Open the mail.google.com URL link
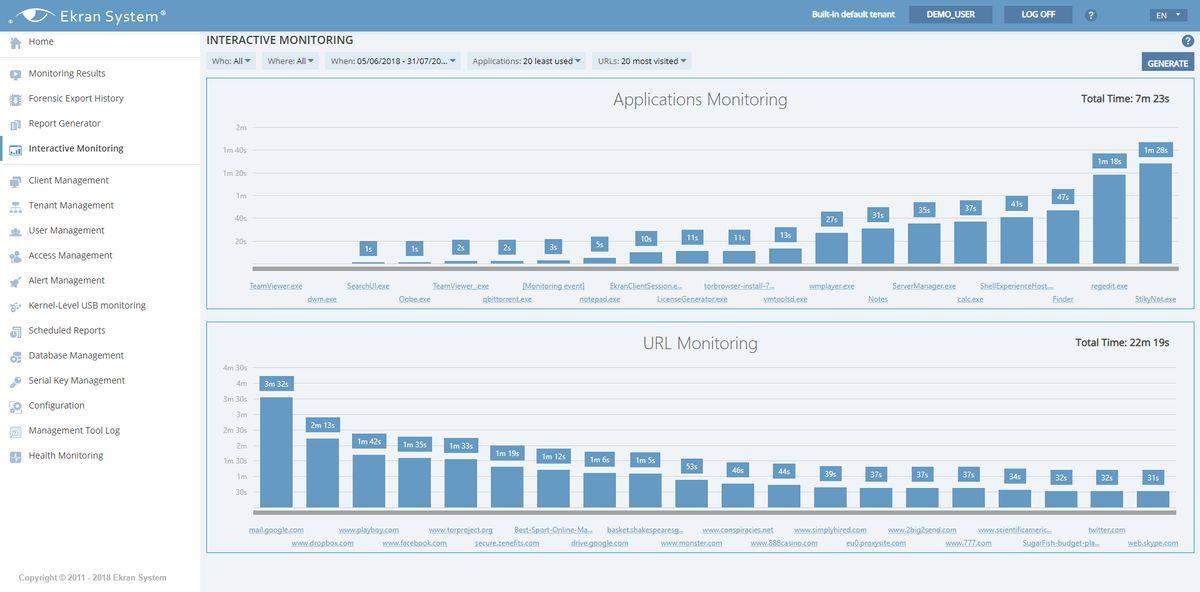The image size is (1200, 592). pos(276,530)
